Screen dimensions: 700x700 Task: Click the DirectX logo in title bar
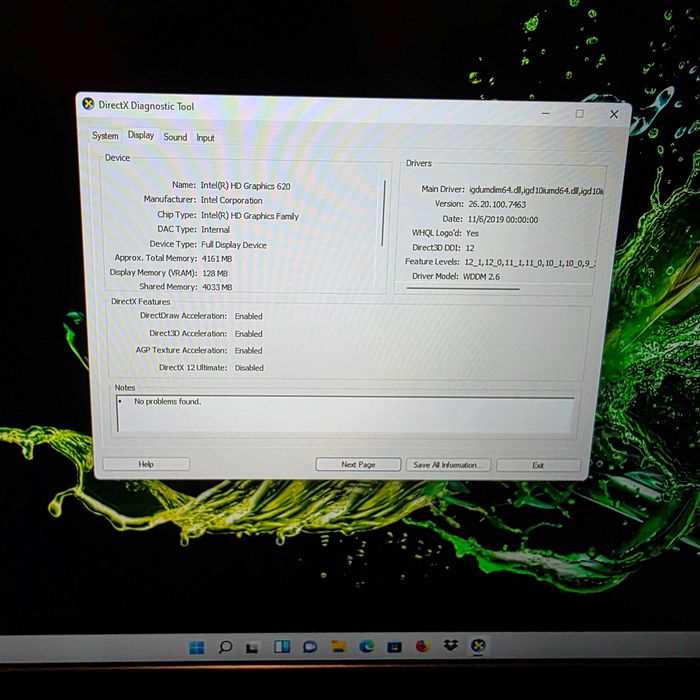click(88, 104)
